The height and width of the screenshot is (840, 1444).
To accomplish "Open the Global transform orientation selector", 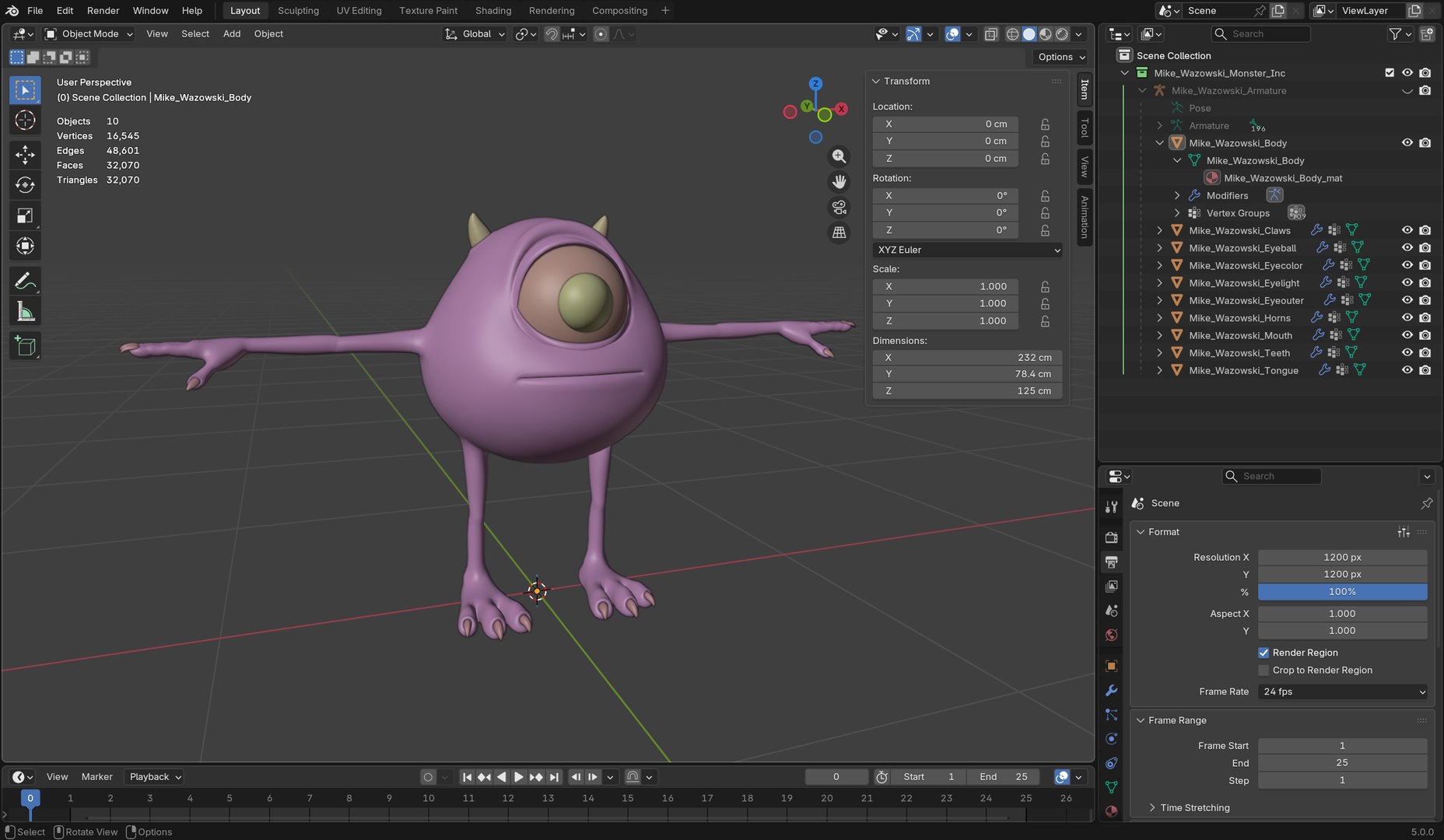I will coord(475,34).
